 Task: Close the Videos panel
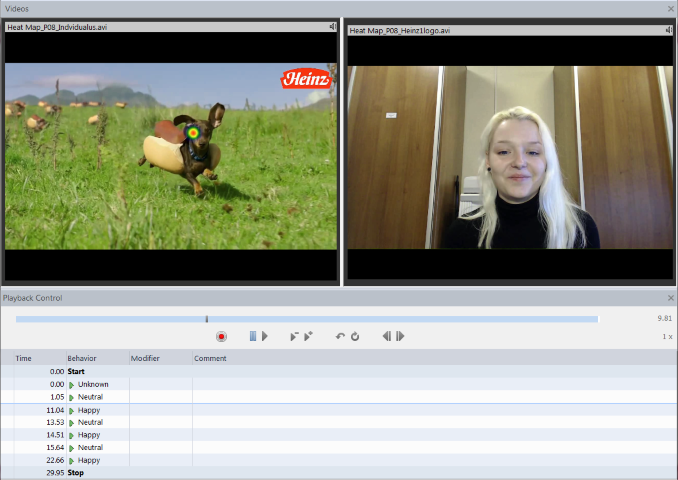[x=671, y=9]
